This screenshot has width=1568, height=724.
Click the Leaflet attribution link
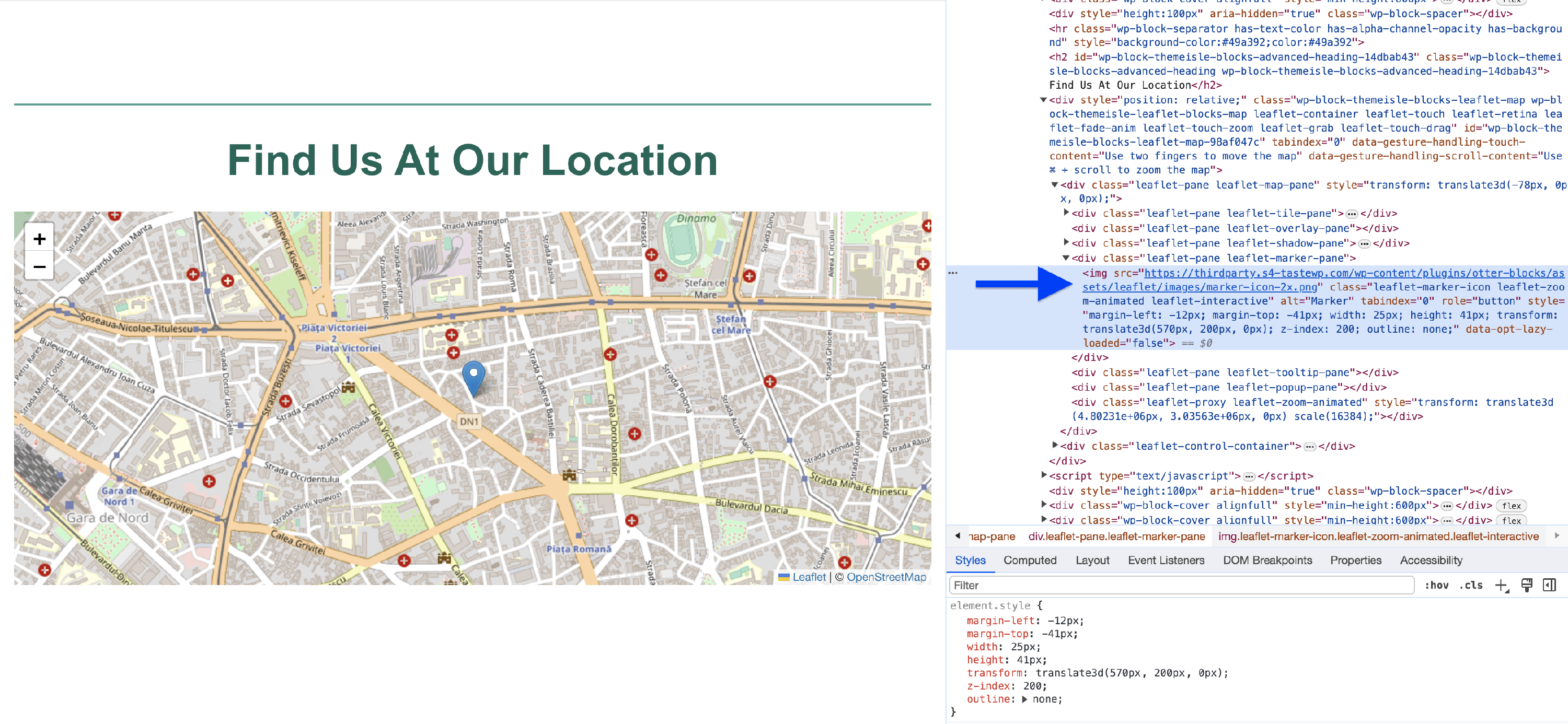coord(809,577)
